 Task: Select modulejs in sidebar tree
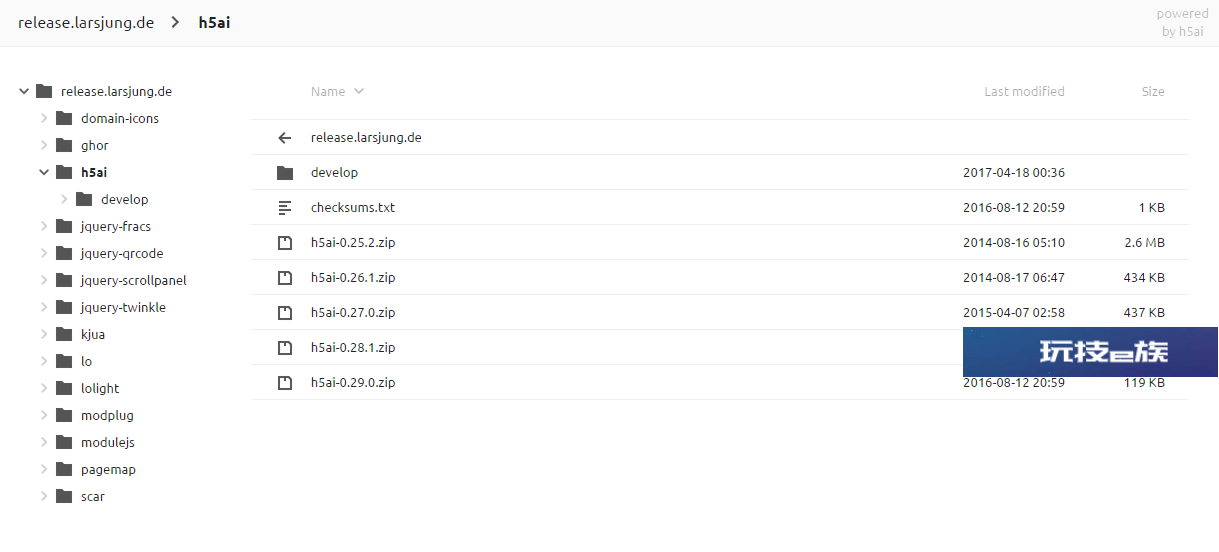108,442
